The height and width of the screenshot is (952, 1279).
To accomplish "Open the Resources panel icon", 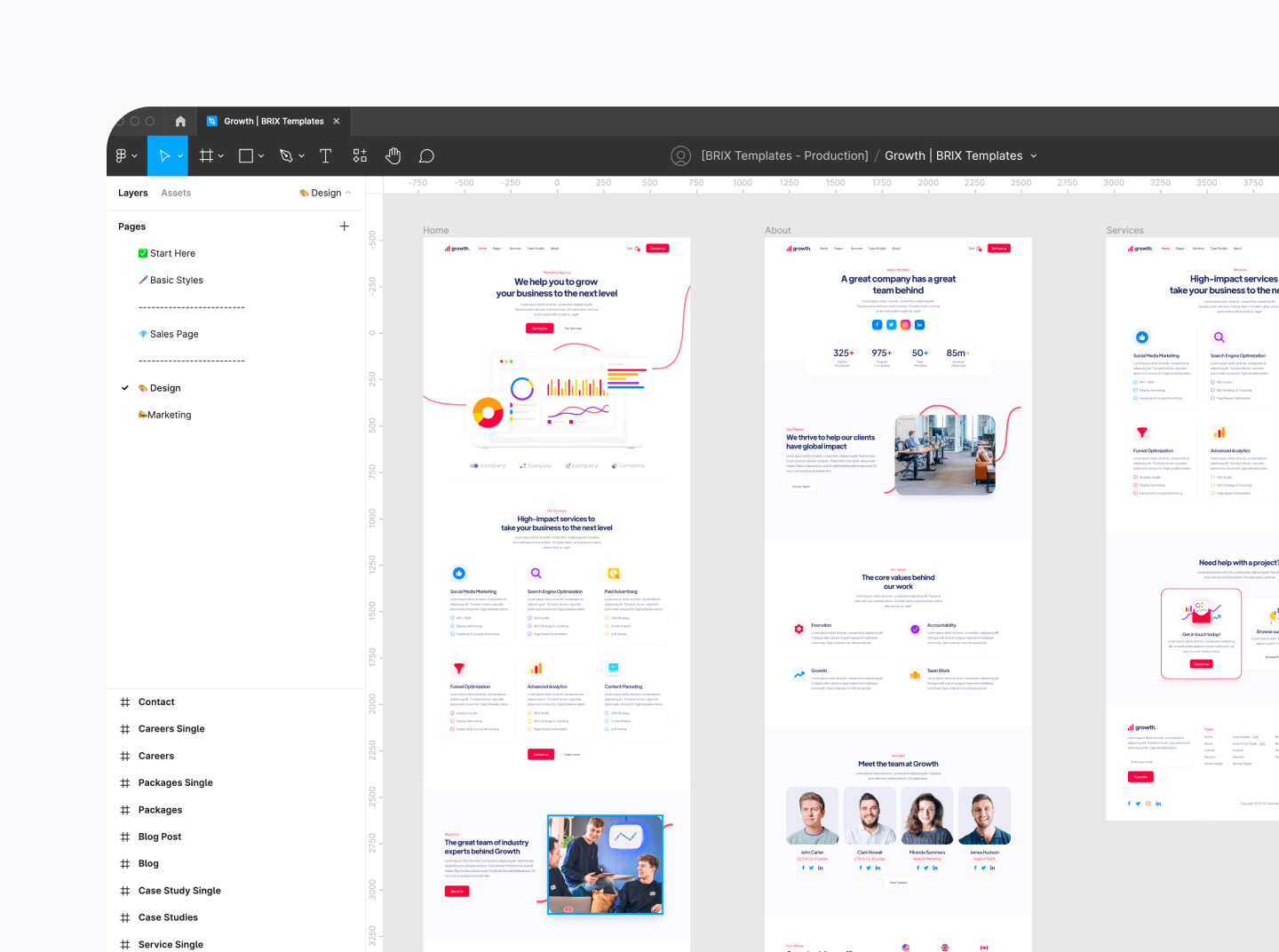I will pos(360,155).
